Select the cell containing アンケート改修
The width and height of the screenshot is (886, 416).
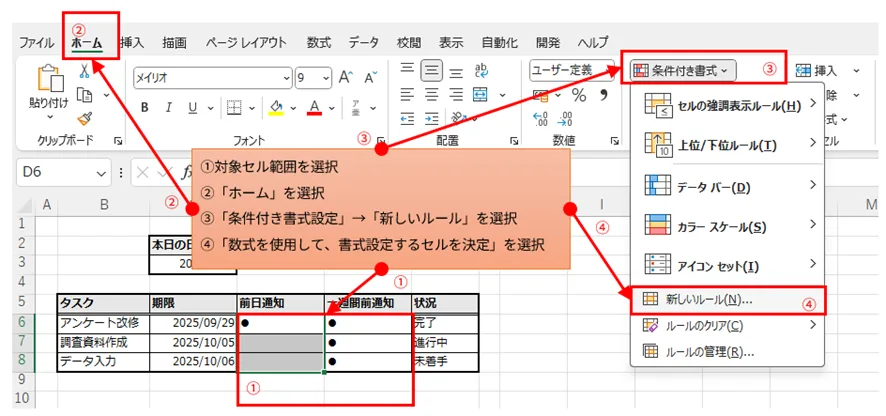pos(103,323)
